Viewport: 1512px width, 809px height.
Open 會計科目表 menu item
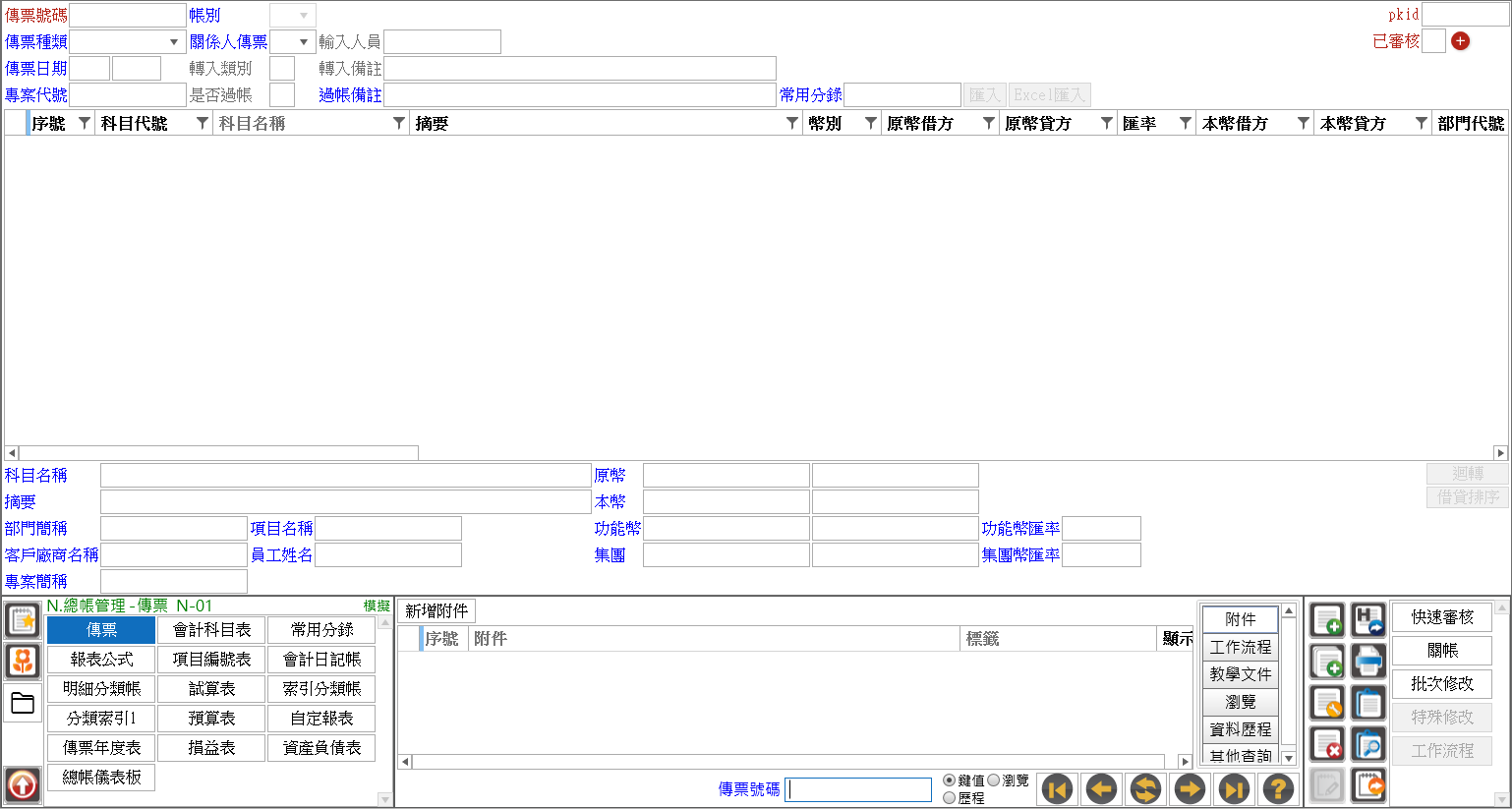coord(211,630)
